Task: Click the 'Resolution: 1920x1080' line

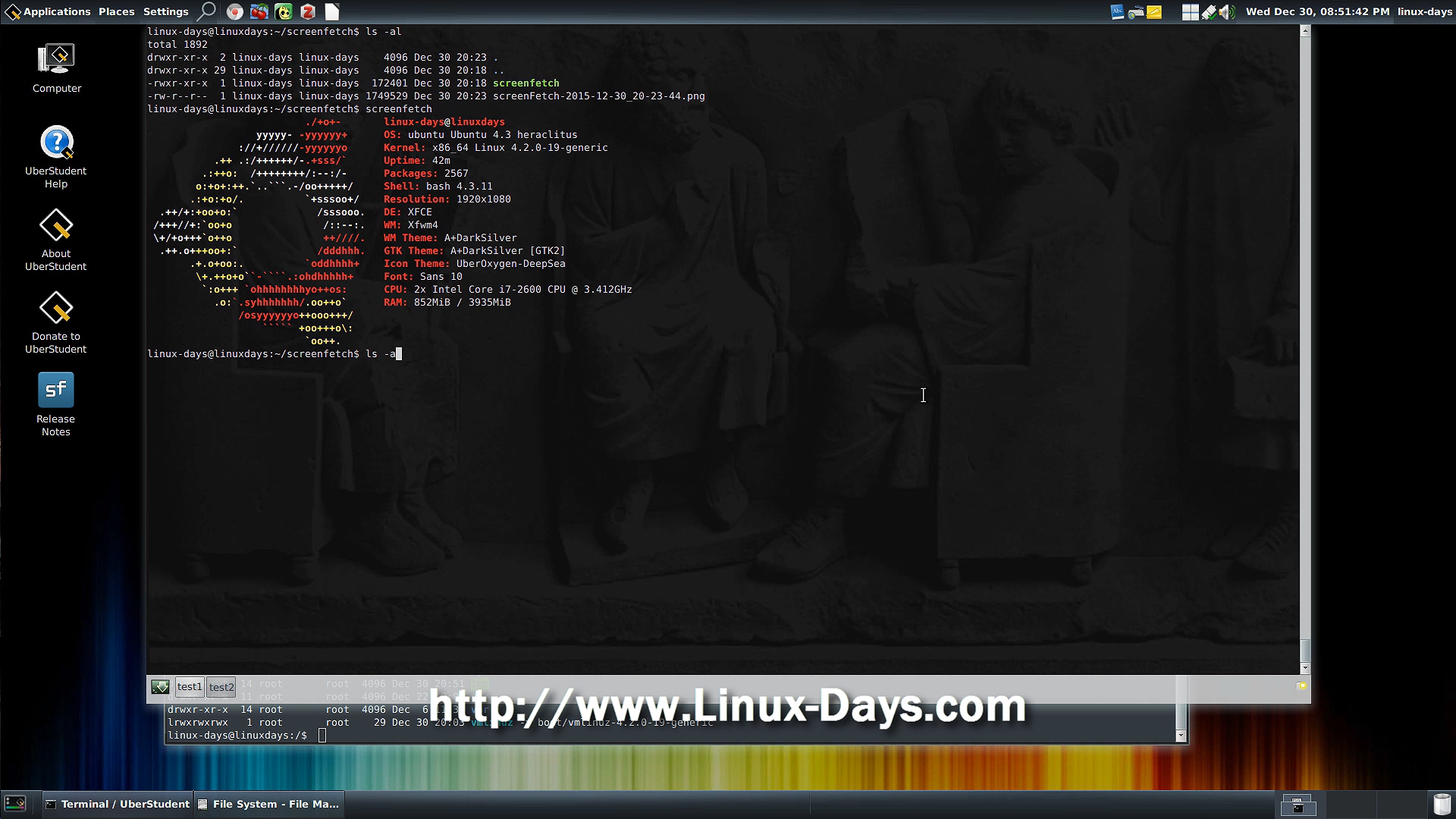Action: tap(447, 199)
